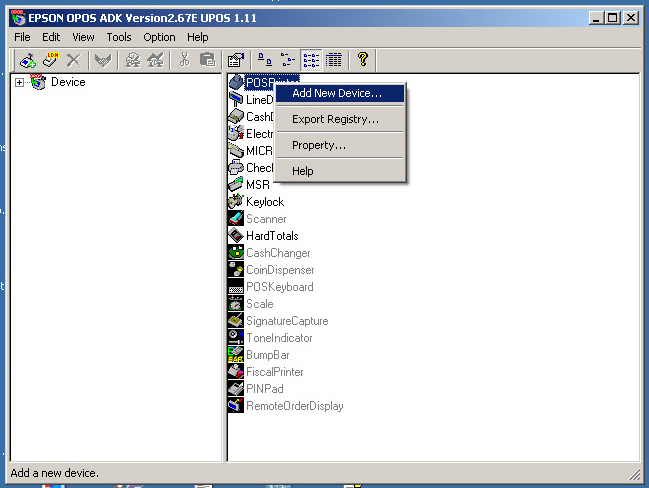Select the POSPrinter device icon
Screen dimensions: 649x488
click(x=236, y=82)
